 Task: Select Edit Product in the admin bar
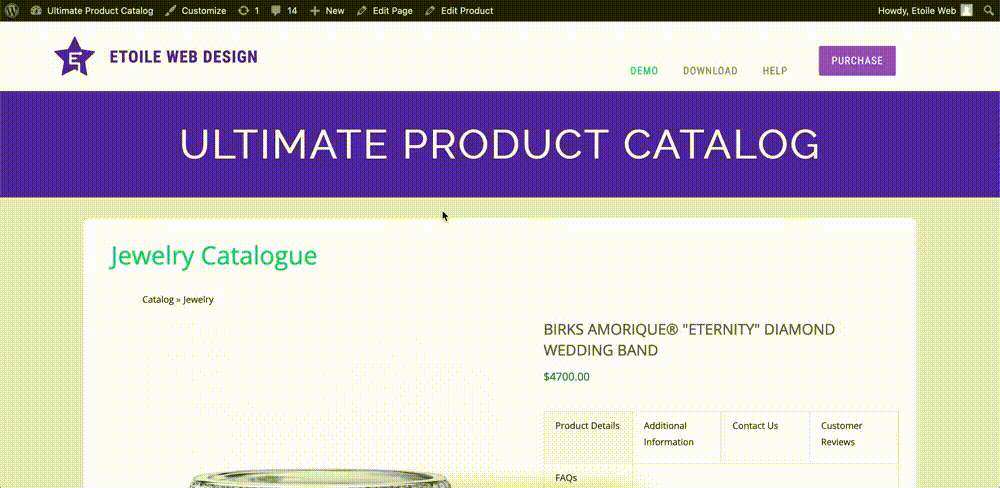(459, 11)
